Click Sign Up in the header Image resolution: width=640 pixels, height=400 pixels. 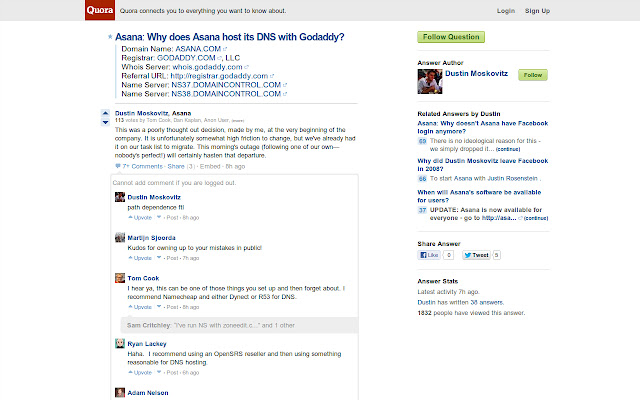[537, 11]
